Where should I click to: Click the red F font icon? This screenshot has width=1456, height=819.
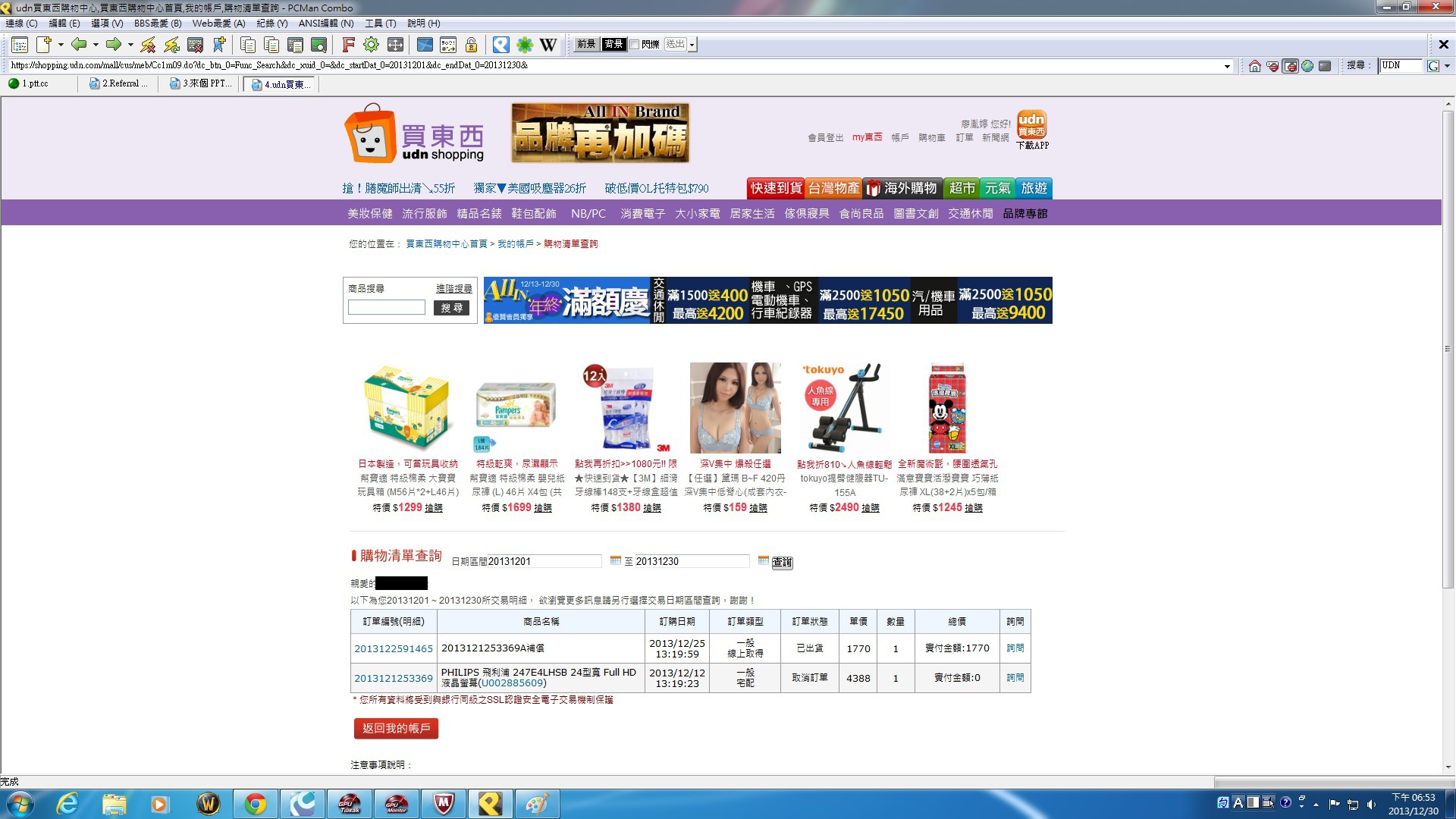[x=348, y=45]
